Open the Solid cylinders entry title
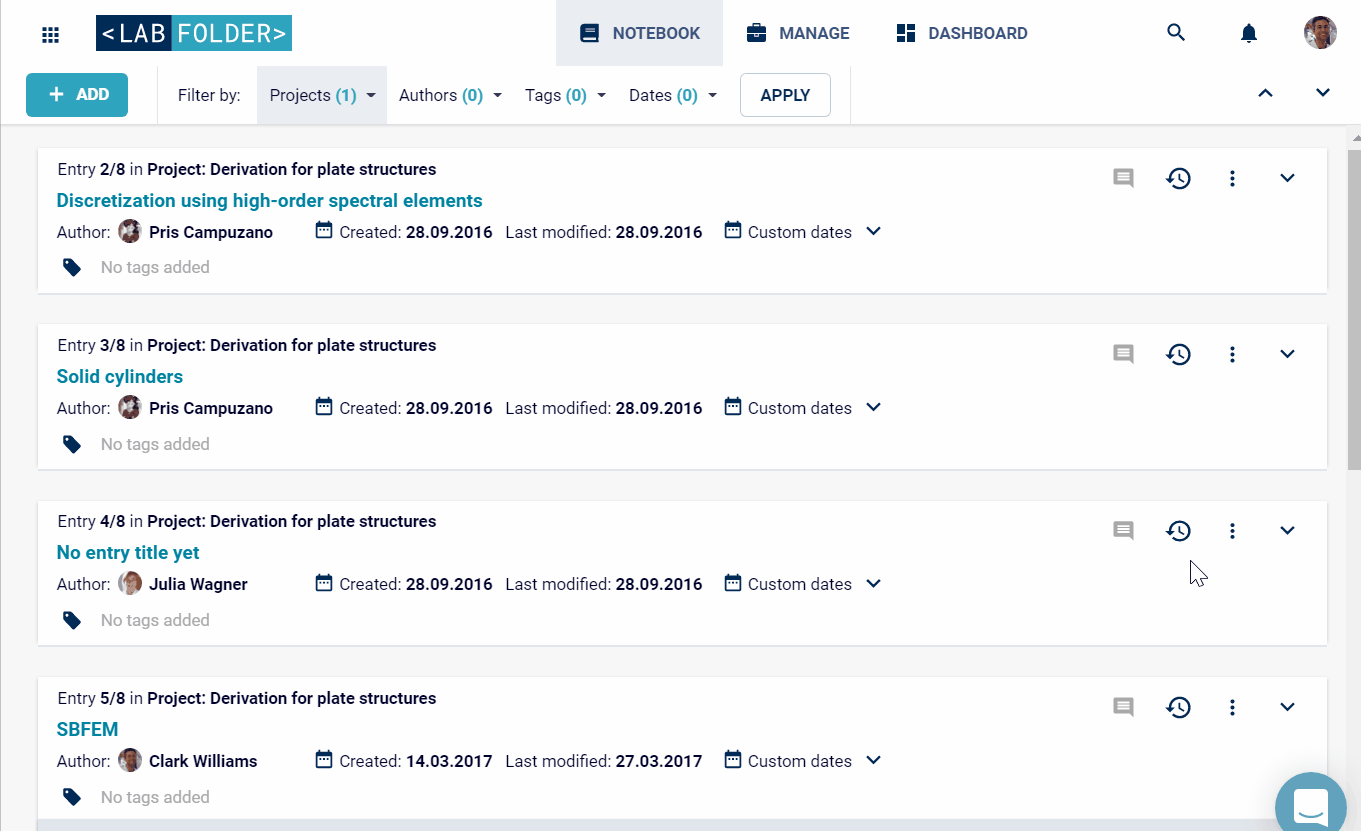The image size is (1361, 831). pos(120,376)
